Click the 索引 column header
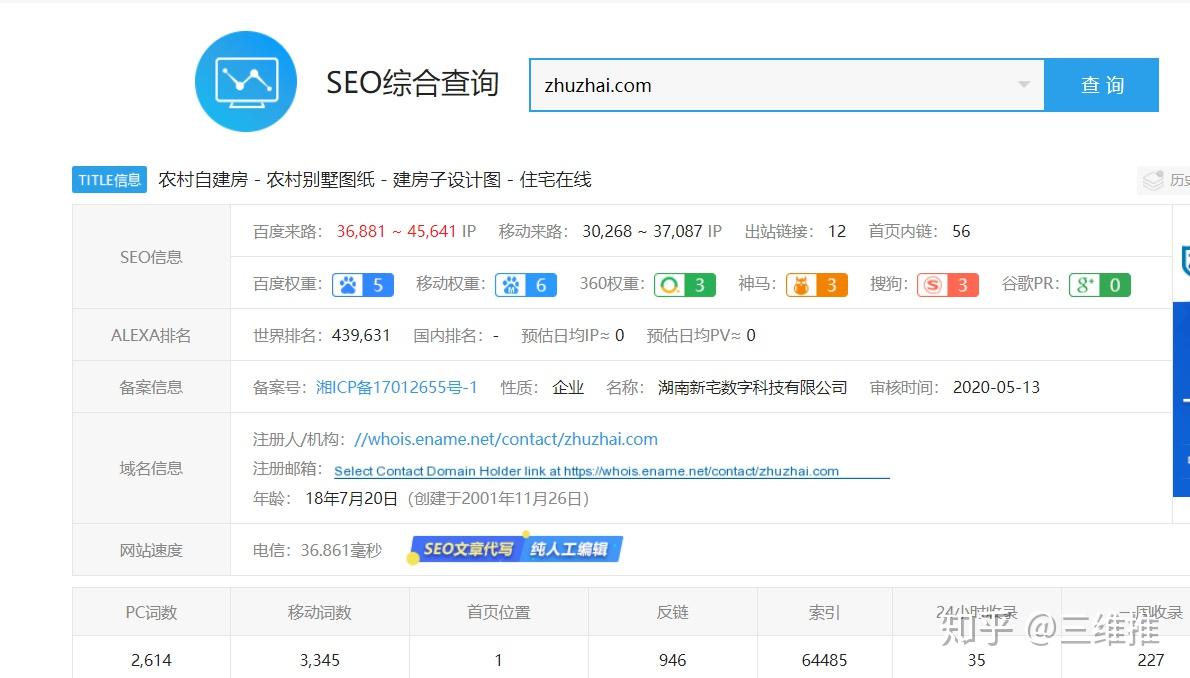This screenshot has width=1190, height=678. [x=824, y=612]
